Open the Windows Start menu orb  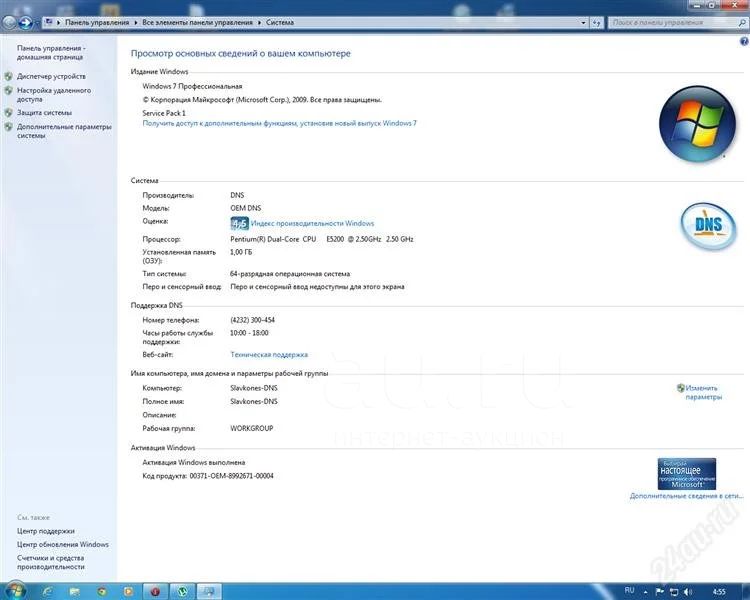pos(14,591)
